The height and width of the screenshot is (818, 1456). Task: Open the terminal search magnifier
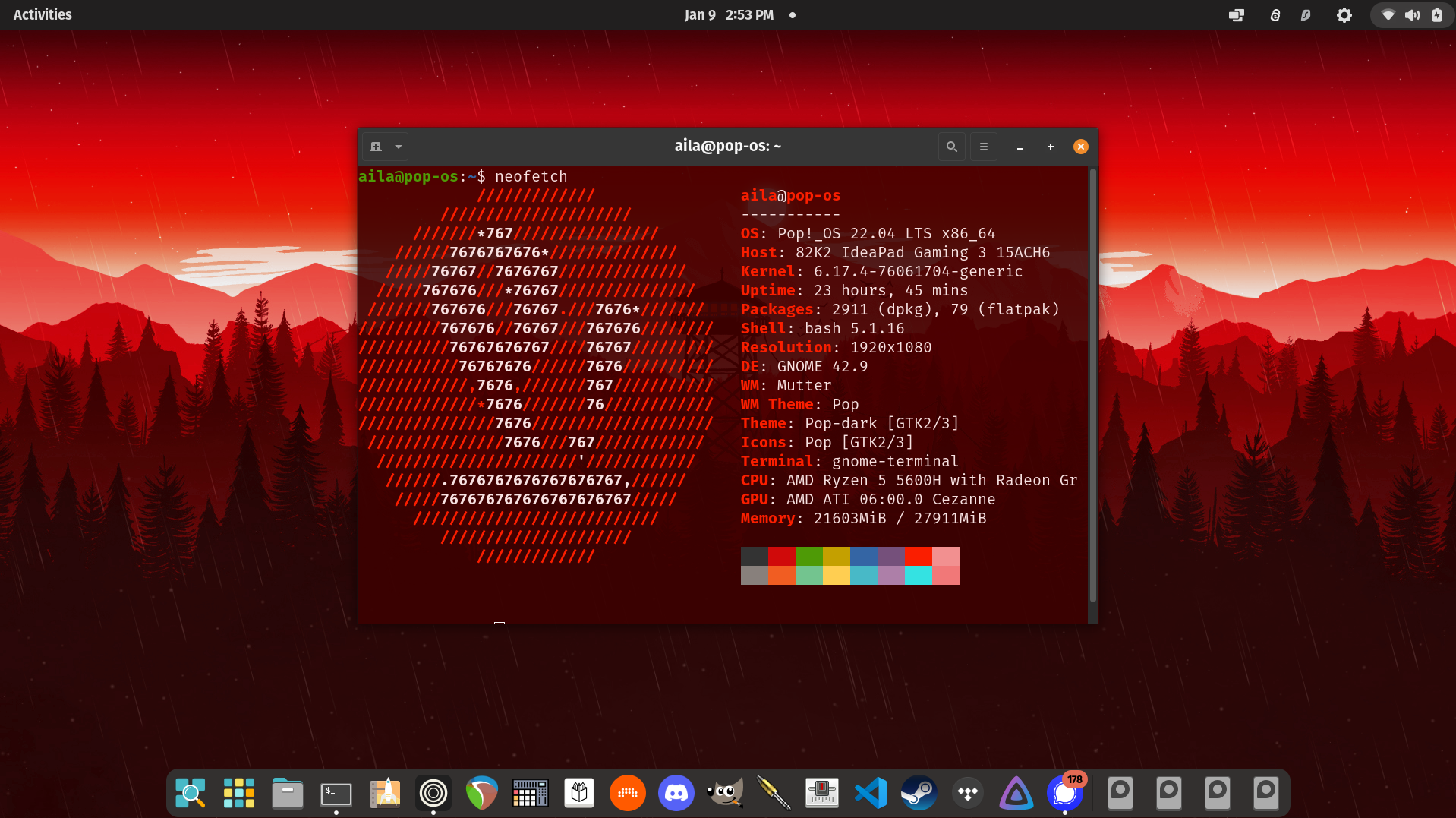pos(952,147)
